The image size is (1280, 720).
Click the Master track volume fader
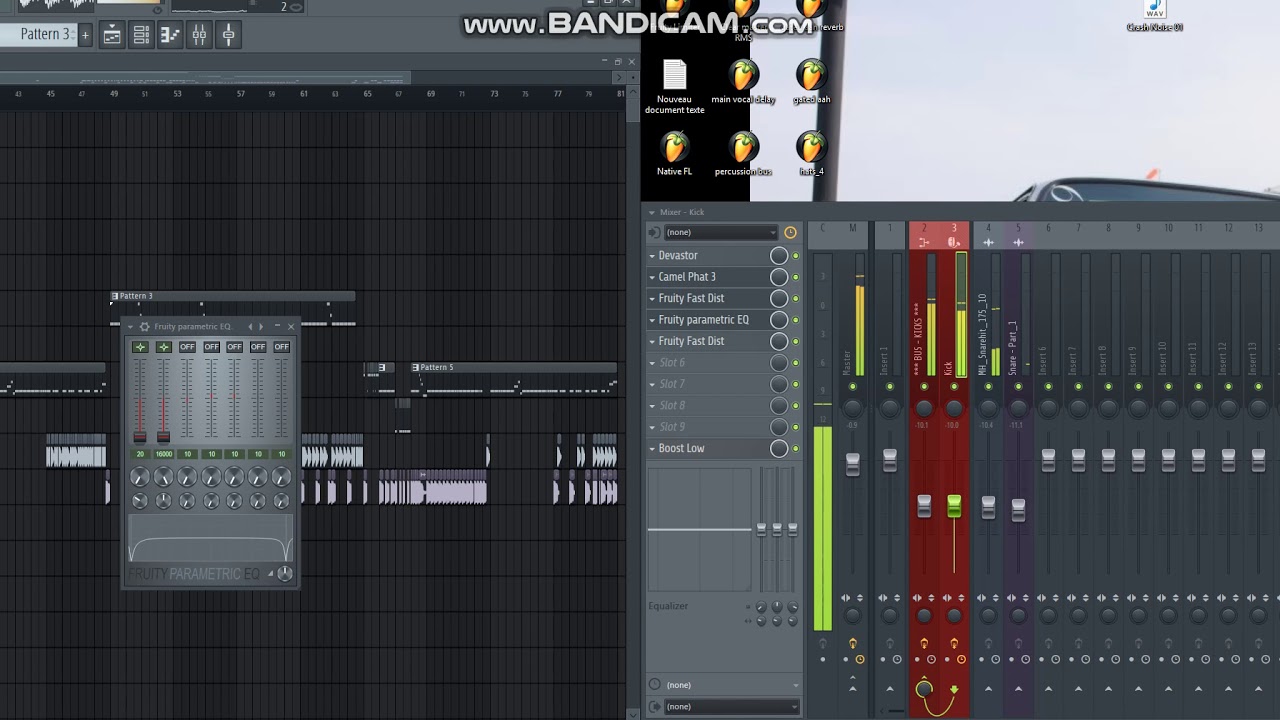pos(853,463)
